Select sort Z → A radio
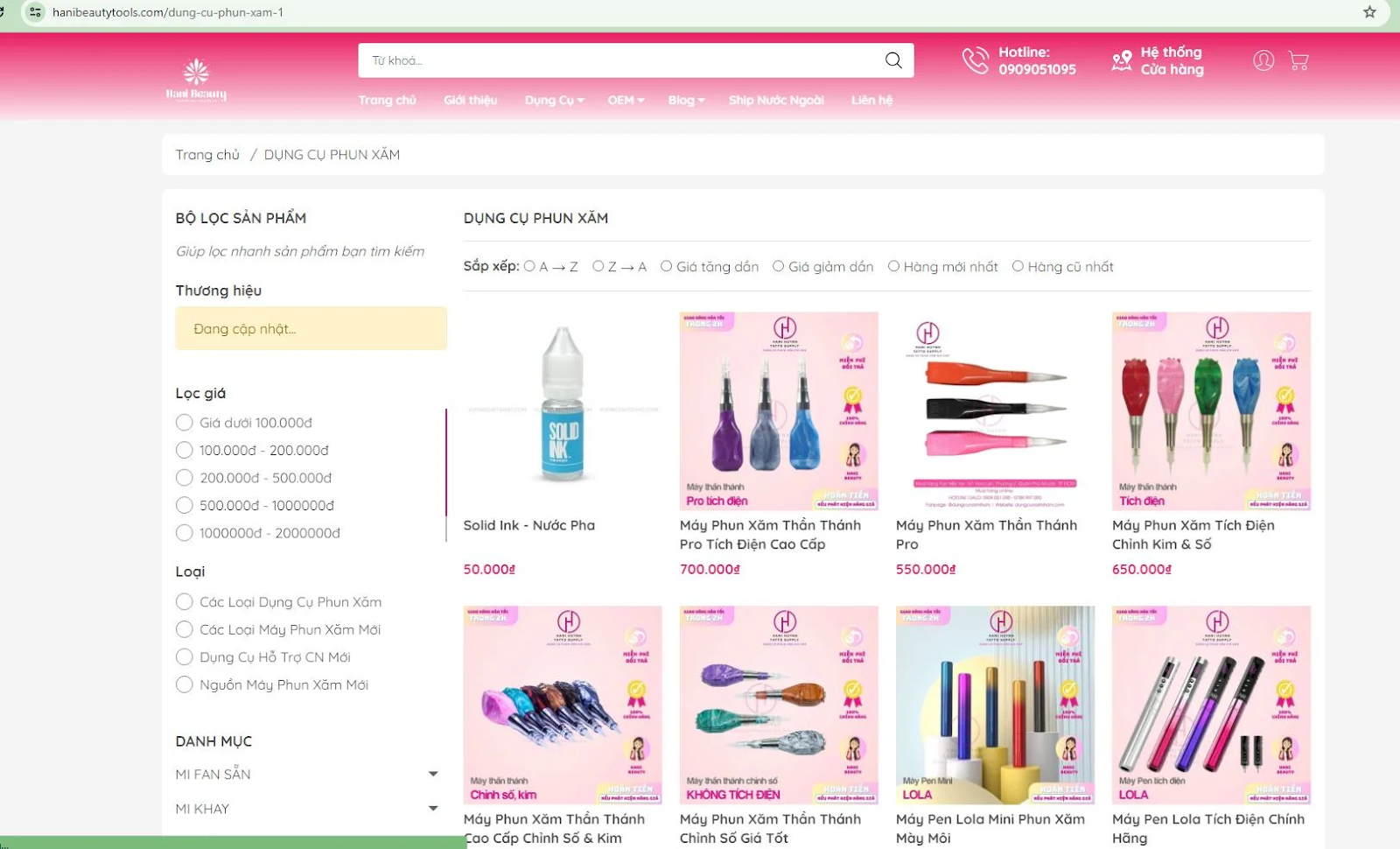 coord(598,266)
